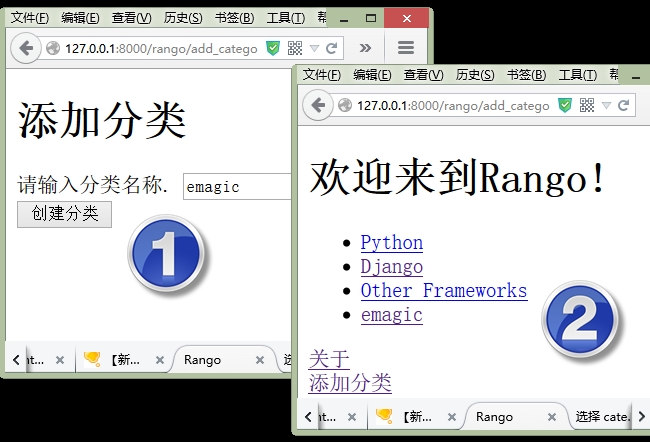The height and width of the screenshot is (442, 650).
Task: Click site globe icon in welcome window
Action: click(345, 105)
